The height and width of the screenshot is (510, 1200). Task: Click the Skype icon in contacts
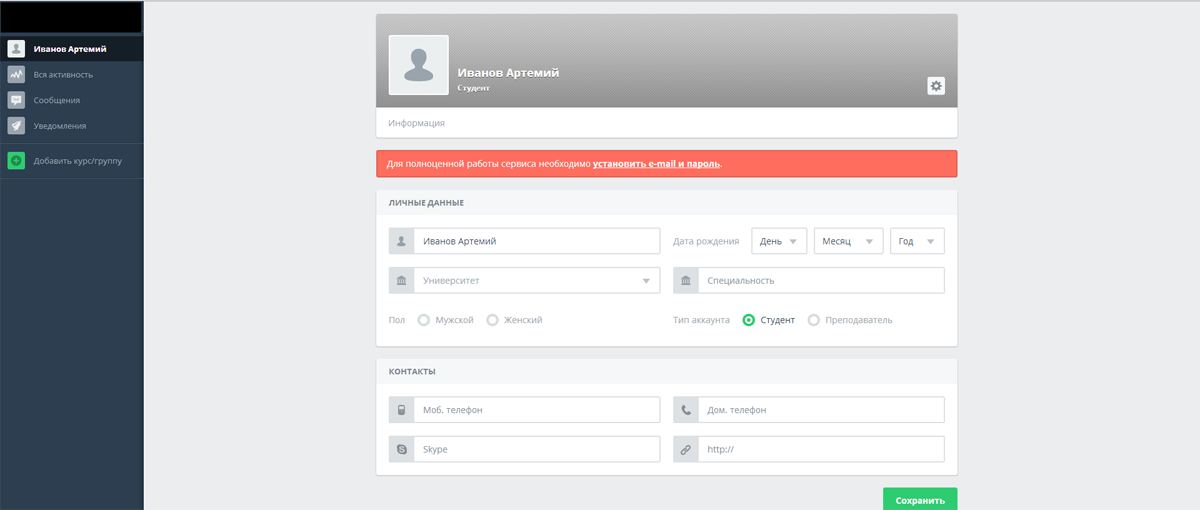(401, 450)
